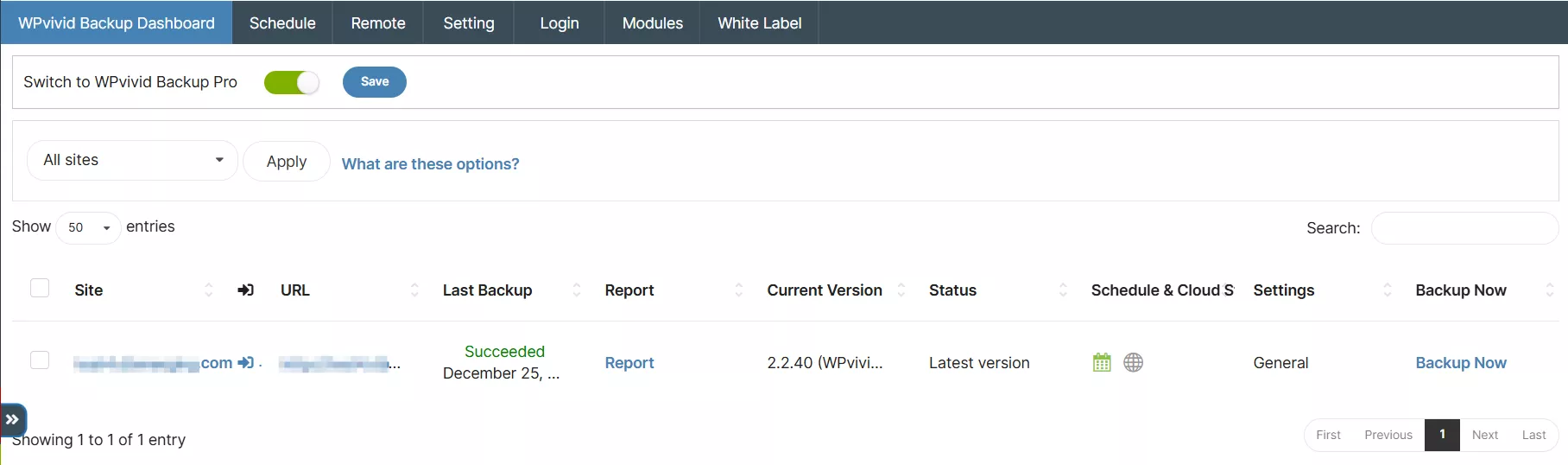This screenshot has height=465, width=1568.
Task: Click Showing 1 to 1 of 1 entry text
Action: point(98,440)
